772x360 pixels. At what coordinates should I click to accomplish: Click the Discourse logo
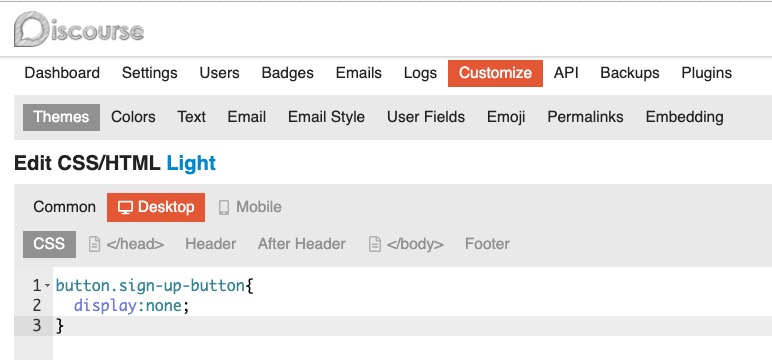pos(79,30)
